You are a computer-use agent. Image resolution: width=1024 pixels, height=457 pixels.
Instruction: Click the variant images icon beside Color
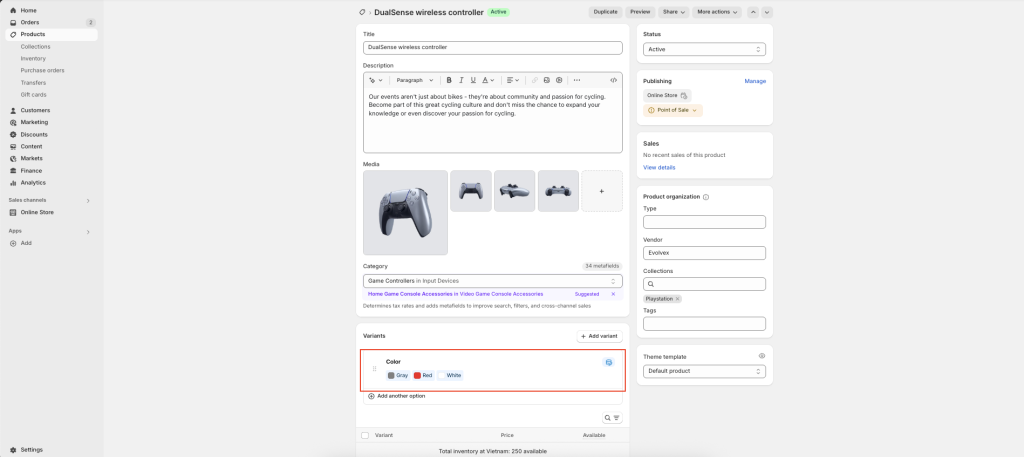click(609, 362)
